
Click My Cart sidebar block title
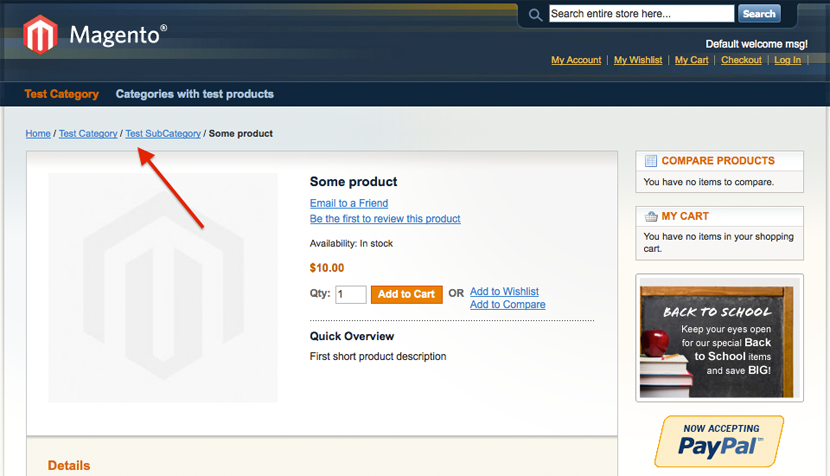click(x=685, y=217)
